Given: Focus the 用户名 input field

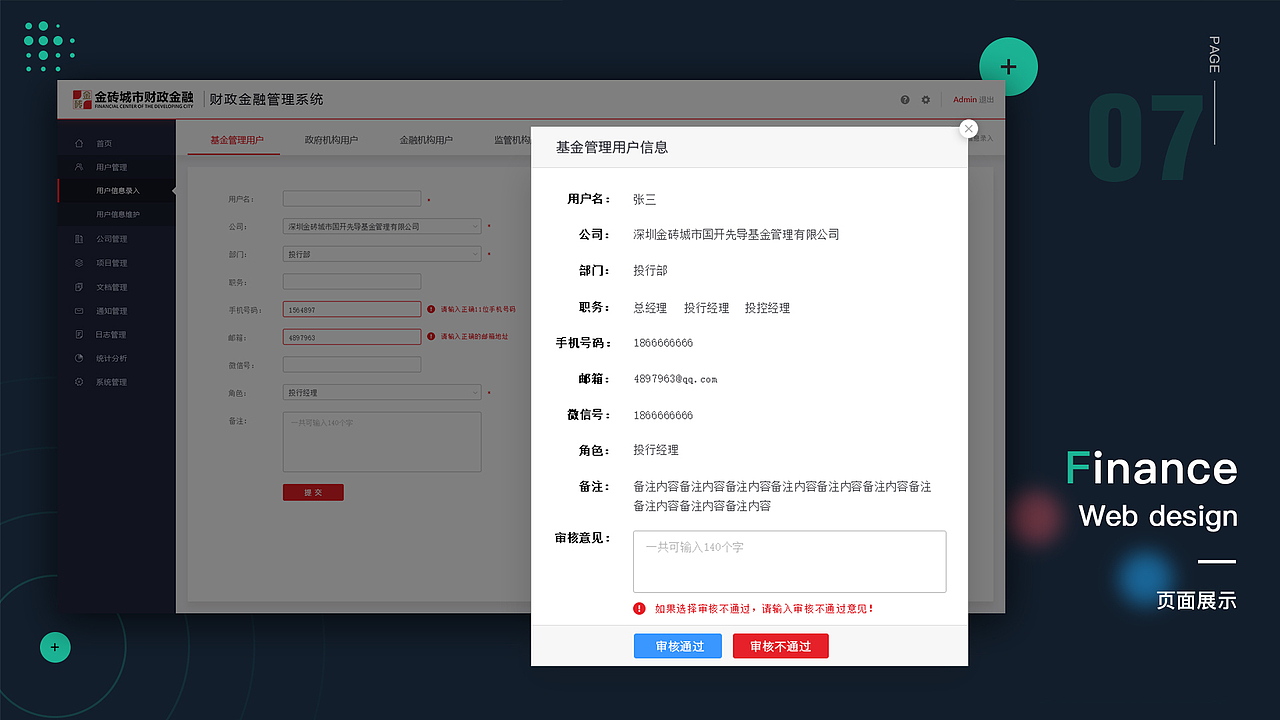Looking at the screenshot, I should pos(352,199).
